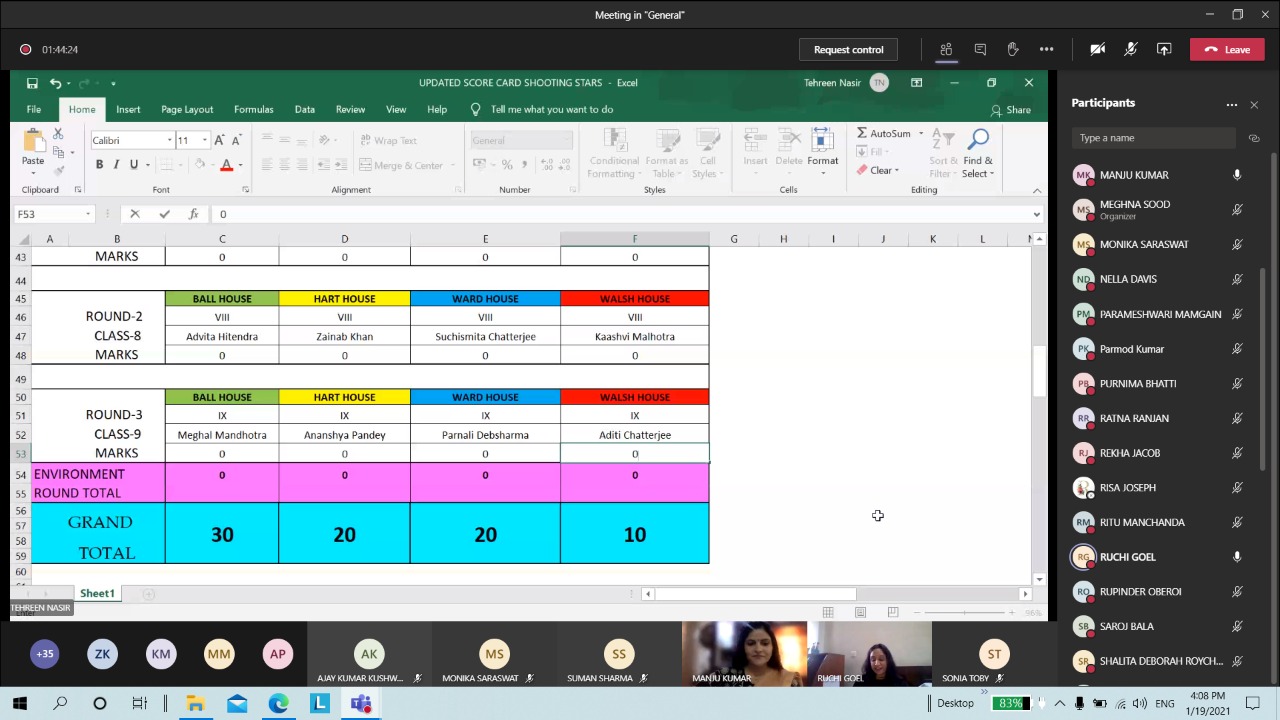Expand the +35 more participants bubble
The image size is (1280, 720).
click(x=45, y=654)
